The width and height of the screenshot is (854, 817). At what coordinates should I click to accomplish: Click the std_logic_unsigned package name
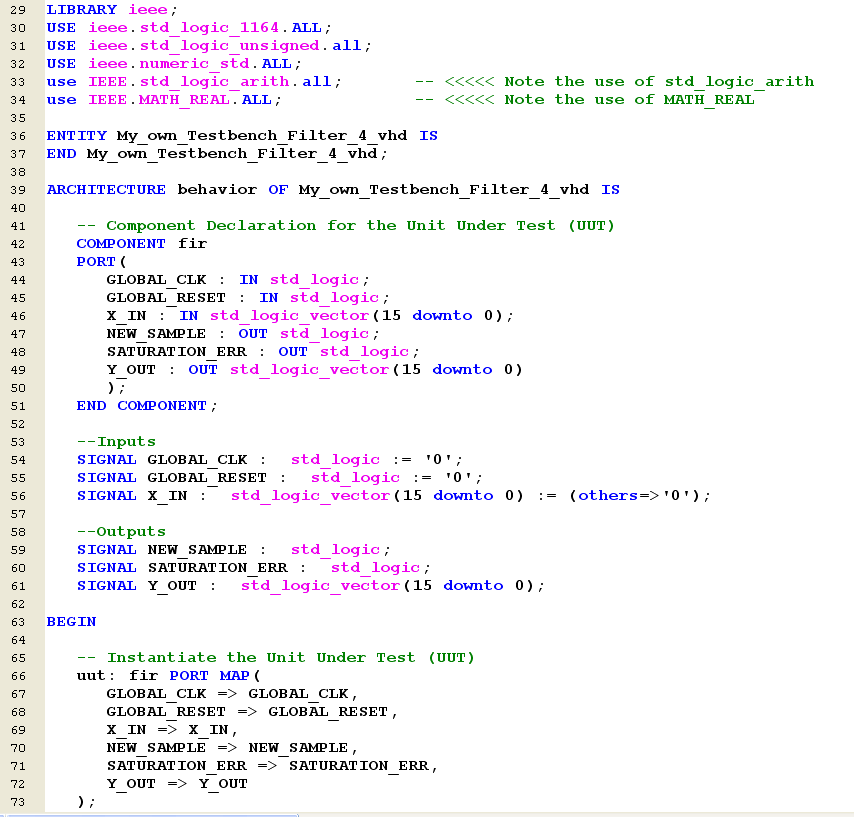point(230,46)
